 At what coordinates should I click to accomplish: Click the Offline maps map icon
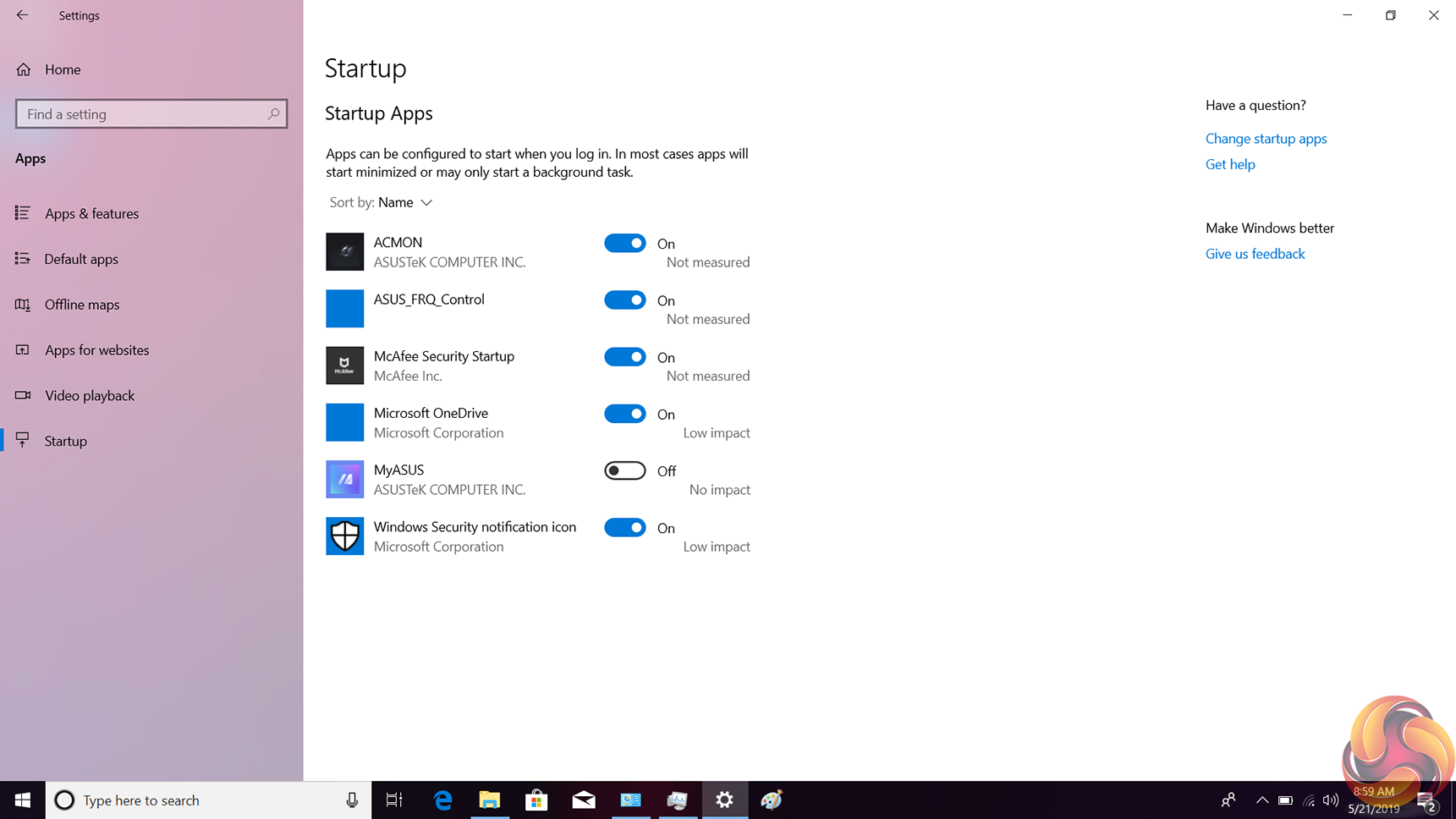click(x=23, y=305)
